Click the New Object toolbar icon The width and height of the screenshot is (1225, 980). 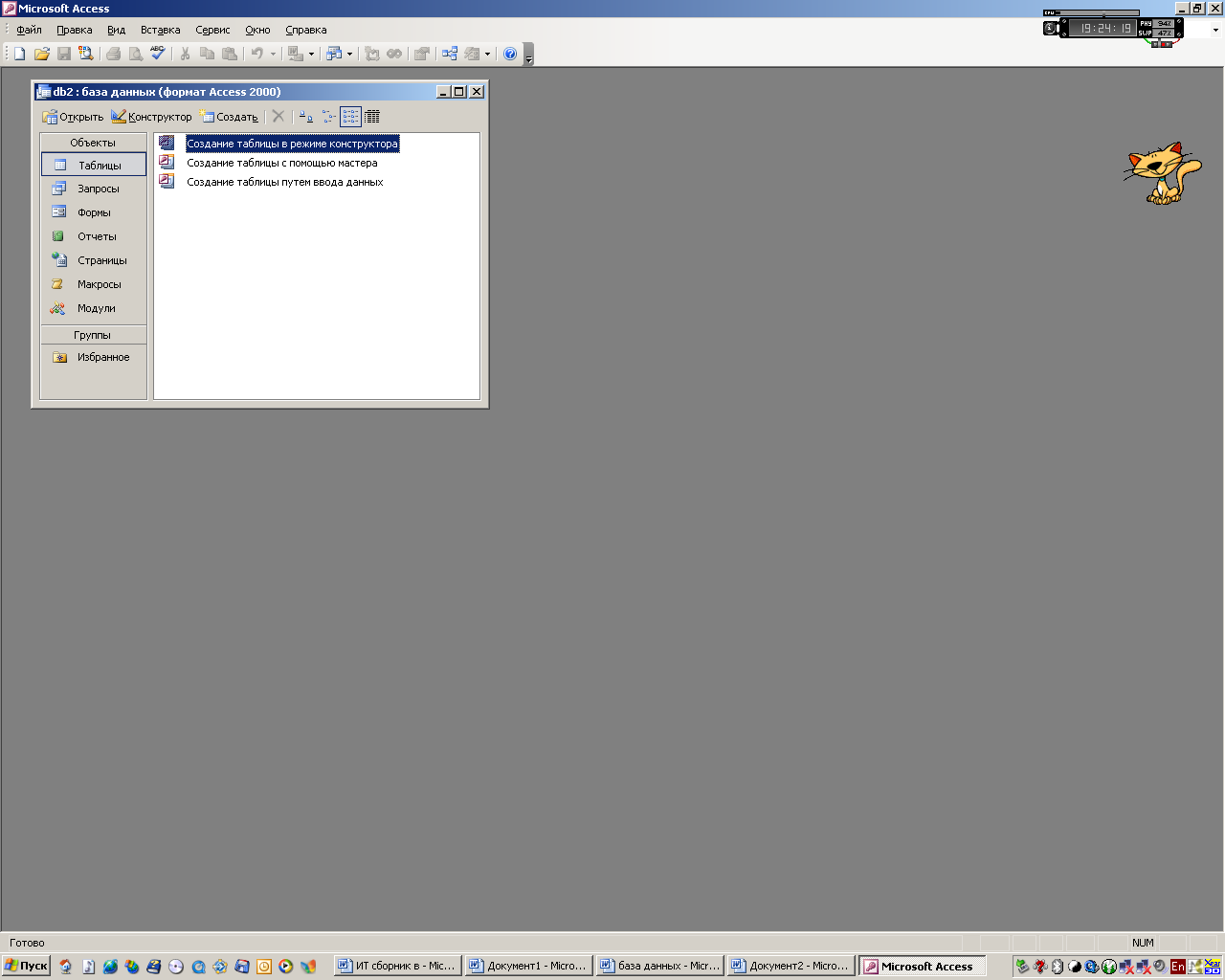[x=472, y=54]
